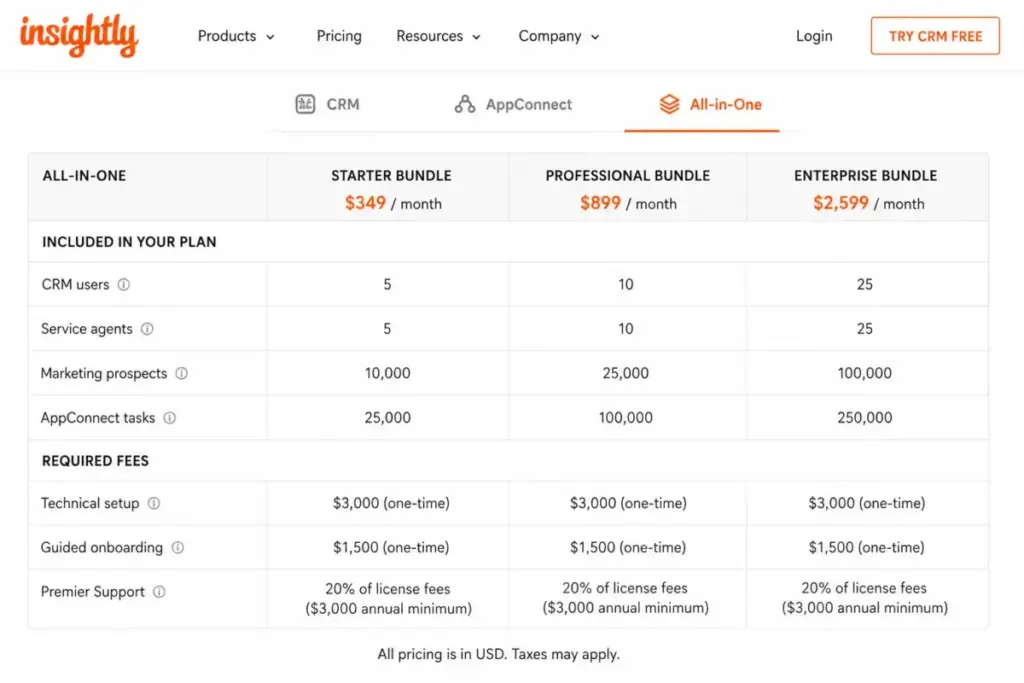Click the 100,000 marketing prospects value for Enterprise
This screenshot has width=1024, height=683.
[x=865, y=373]
